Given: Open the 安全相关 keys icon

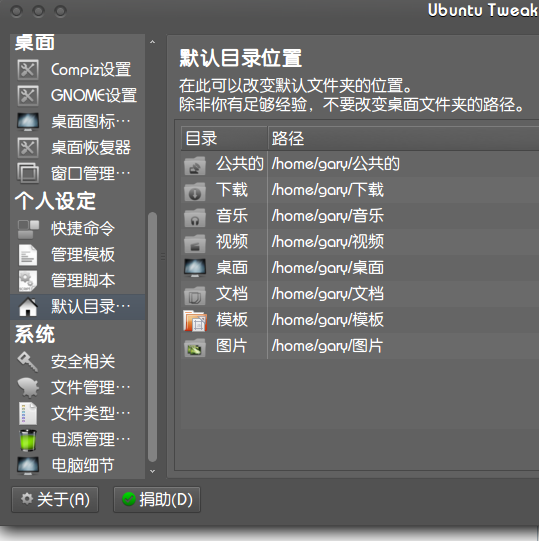Looking at the screenshot, I should coord(28,362).
